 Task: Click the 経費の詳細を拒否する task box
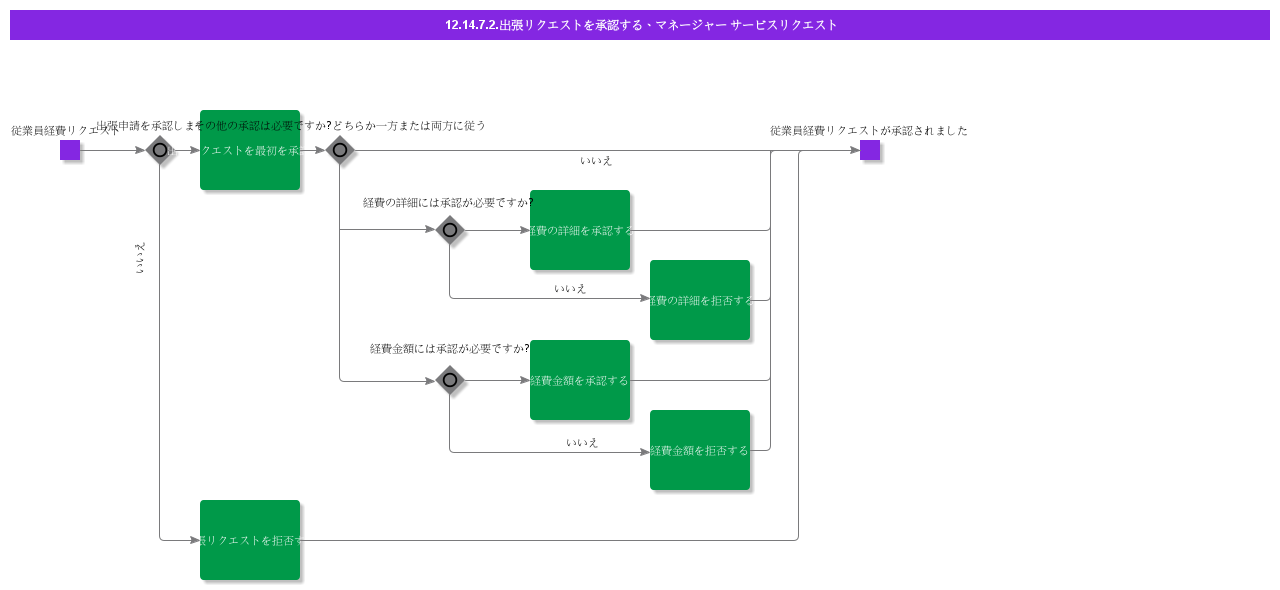pyautogui.click(x=700, y=300)
